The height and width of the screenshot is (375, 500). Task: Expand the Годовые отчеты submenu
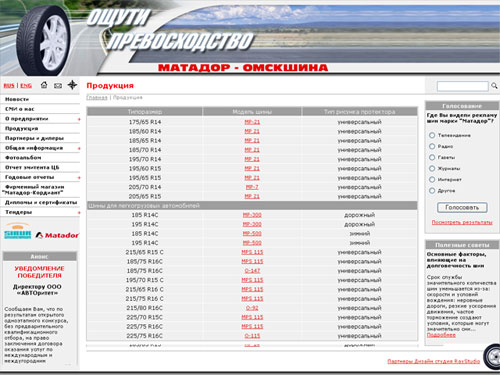(79, 178)
